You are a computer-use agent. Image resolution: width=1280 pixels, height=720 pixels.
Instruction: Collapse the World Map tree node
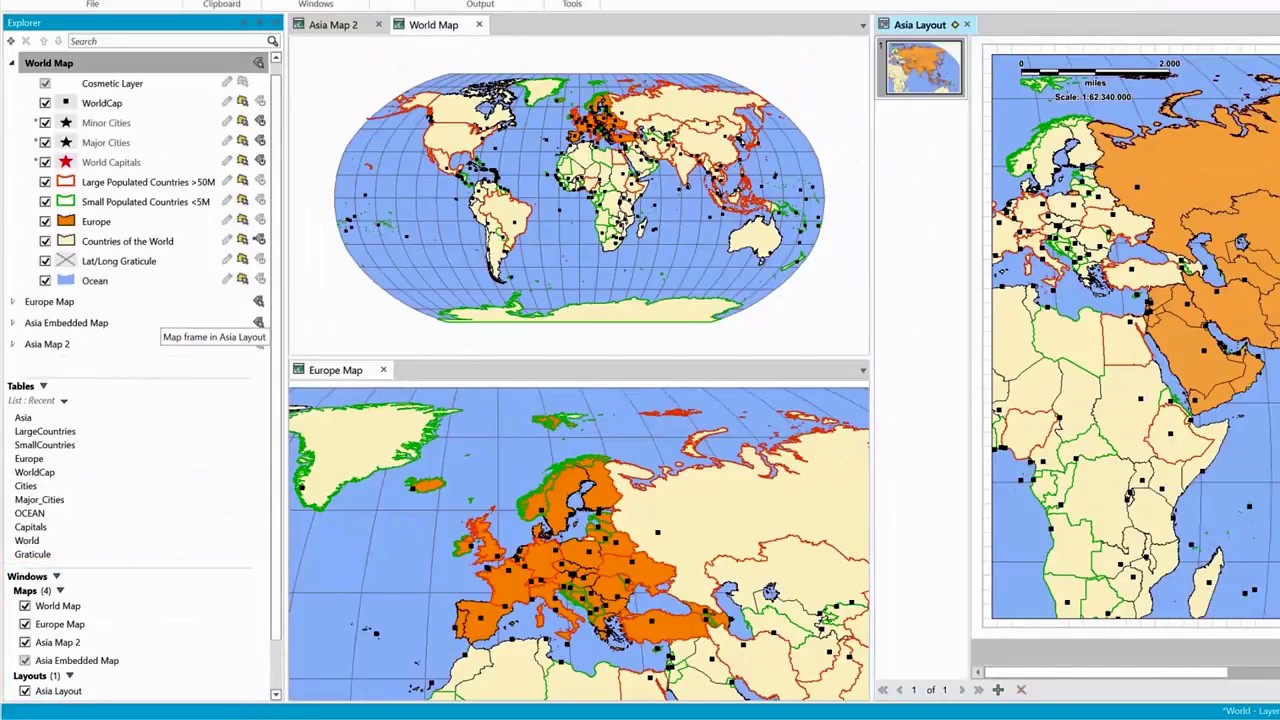pos(12,63)
